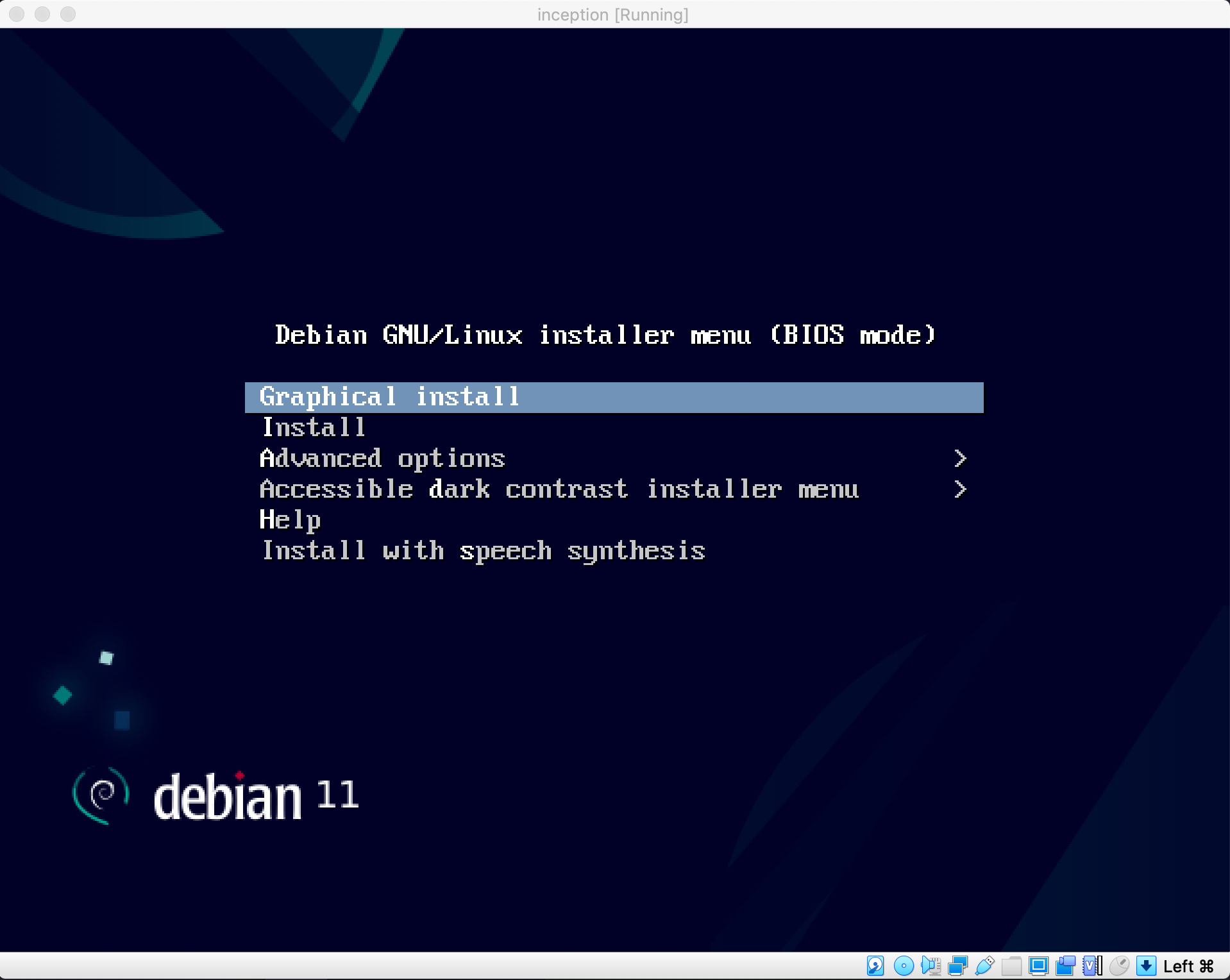The height and width of the screenshot is (980, 1230).
Task: Choose Install with speech synthesis
Action: pyautogui.click(x=614, y=551)
